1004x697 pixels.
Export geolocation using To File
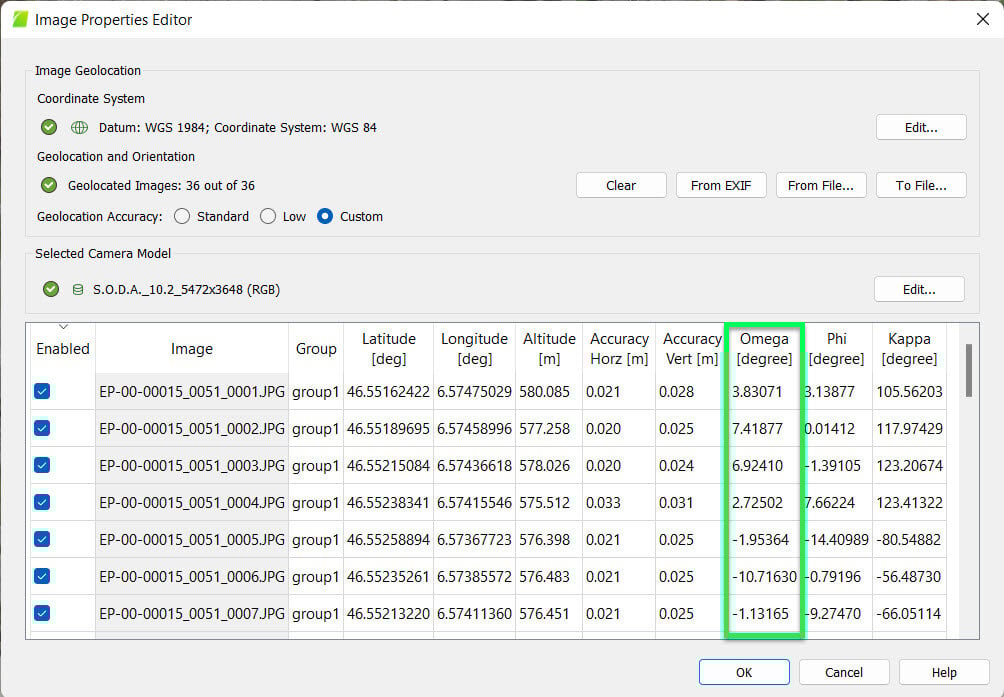pos(920,185)
